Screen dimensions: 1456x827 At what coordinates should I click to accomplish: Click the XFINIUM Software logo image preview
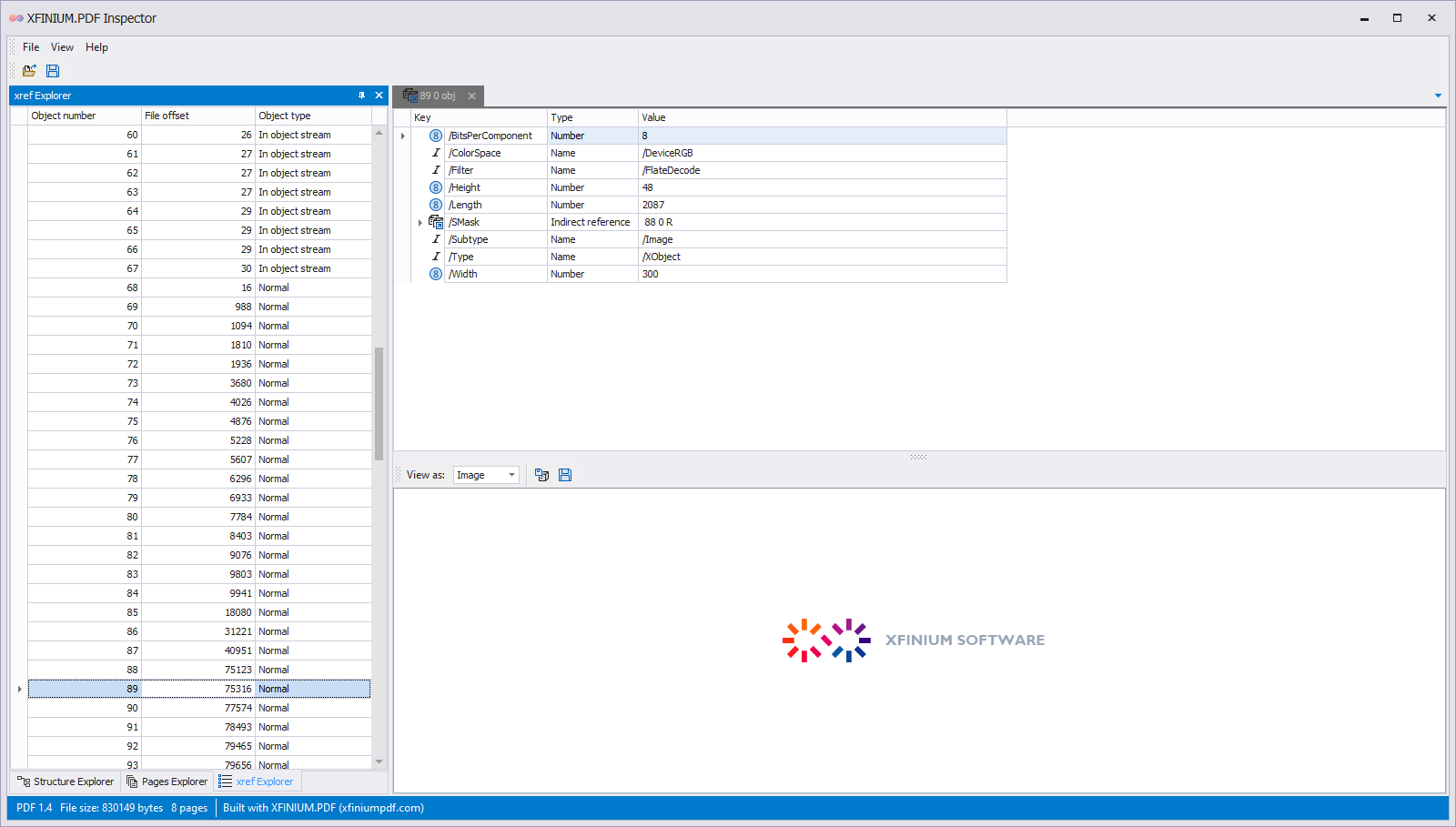pos(914,640)
